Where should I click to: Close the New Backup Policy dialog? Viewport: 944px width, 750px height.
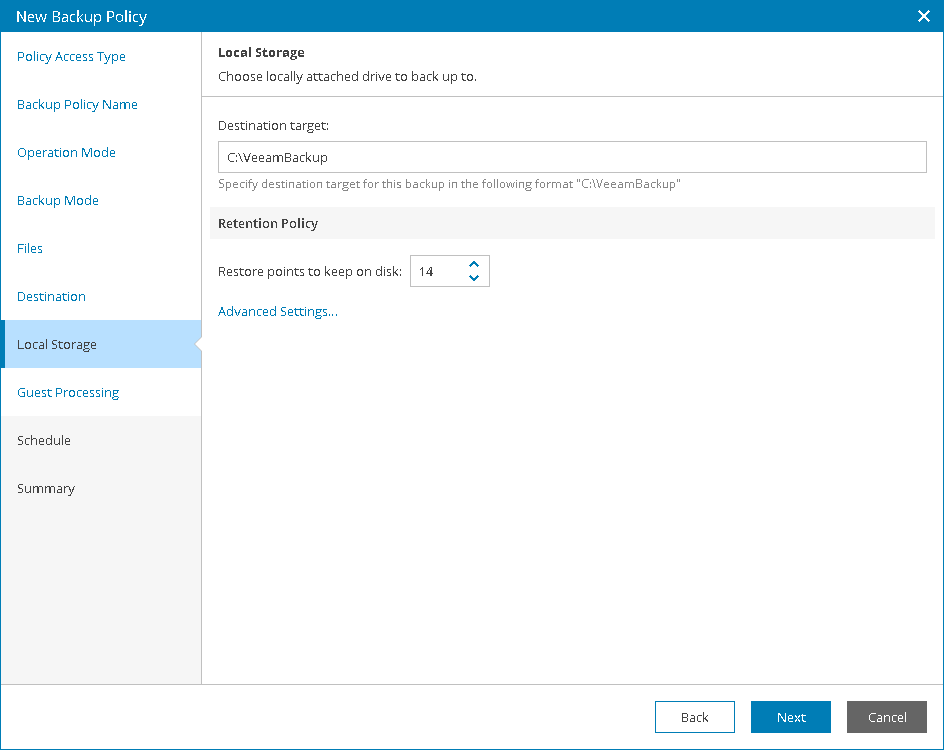[x=924, y=16]
